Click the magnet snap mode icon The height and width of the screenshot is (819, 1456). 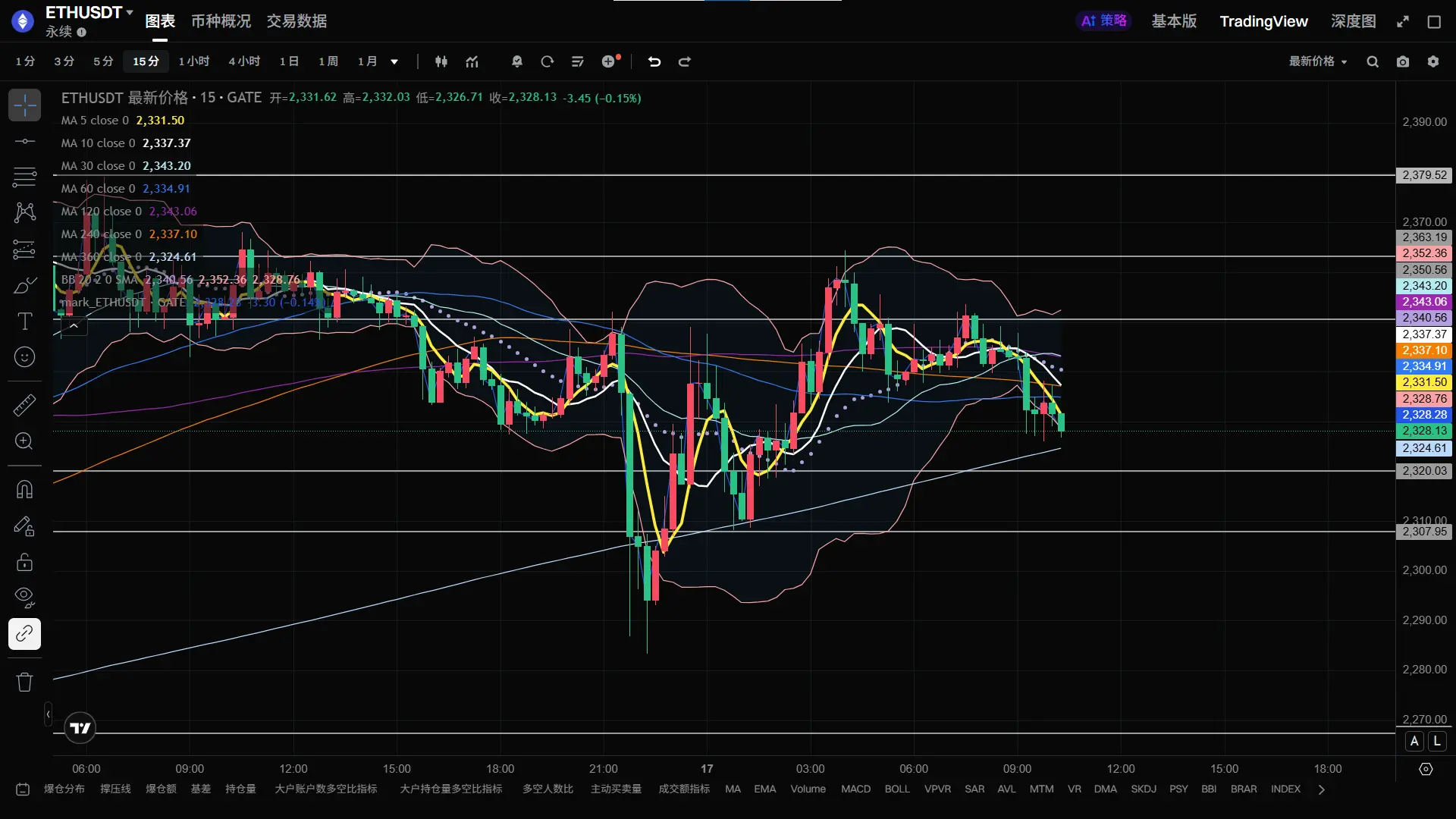coord(24,490)
